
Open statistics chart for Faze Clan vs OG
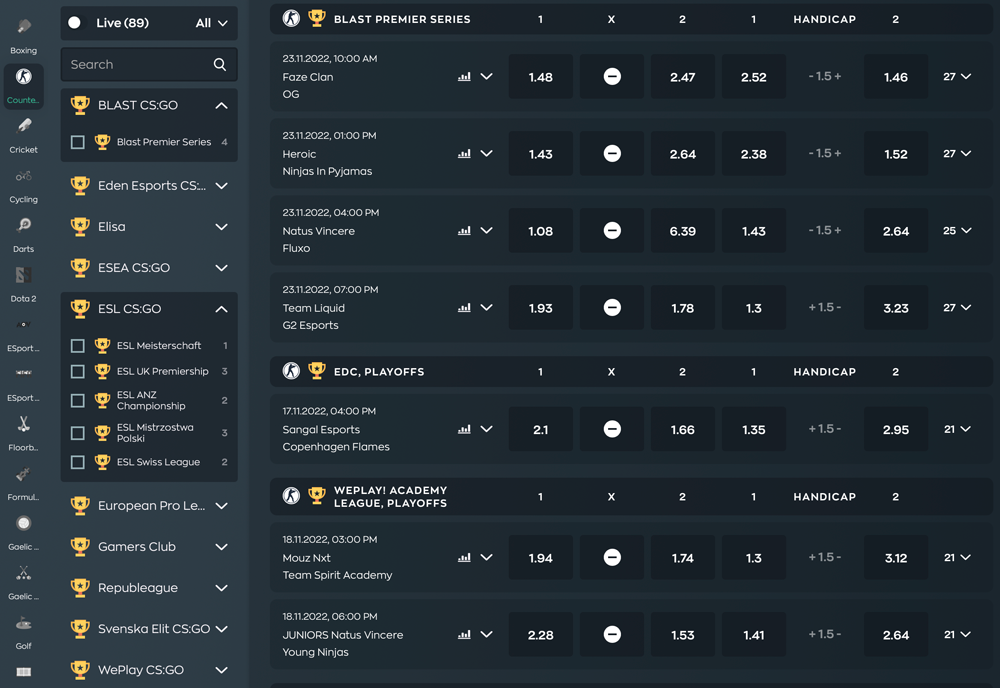click(464, 75)
